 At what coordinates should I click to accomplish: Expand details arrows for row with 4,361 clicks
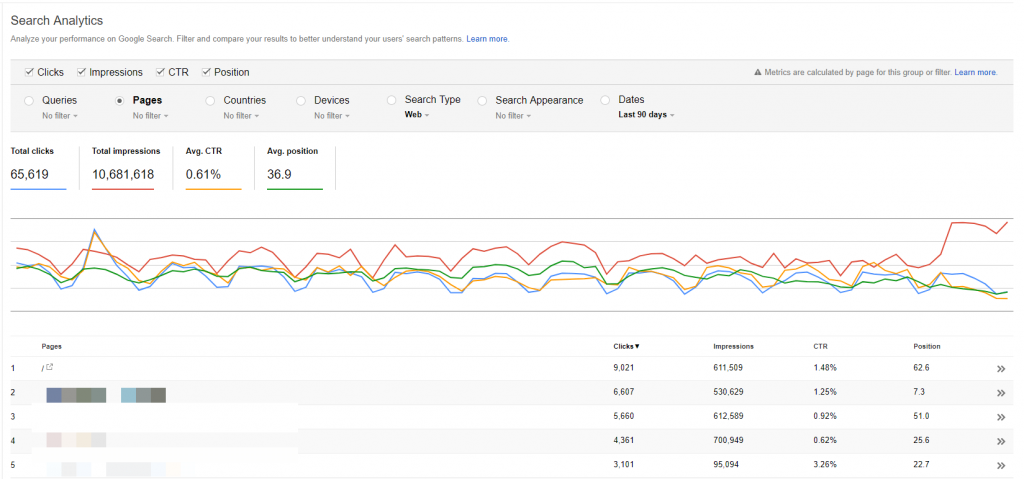(x=1000, y=442)
